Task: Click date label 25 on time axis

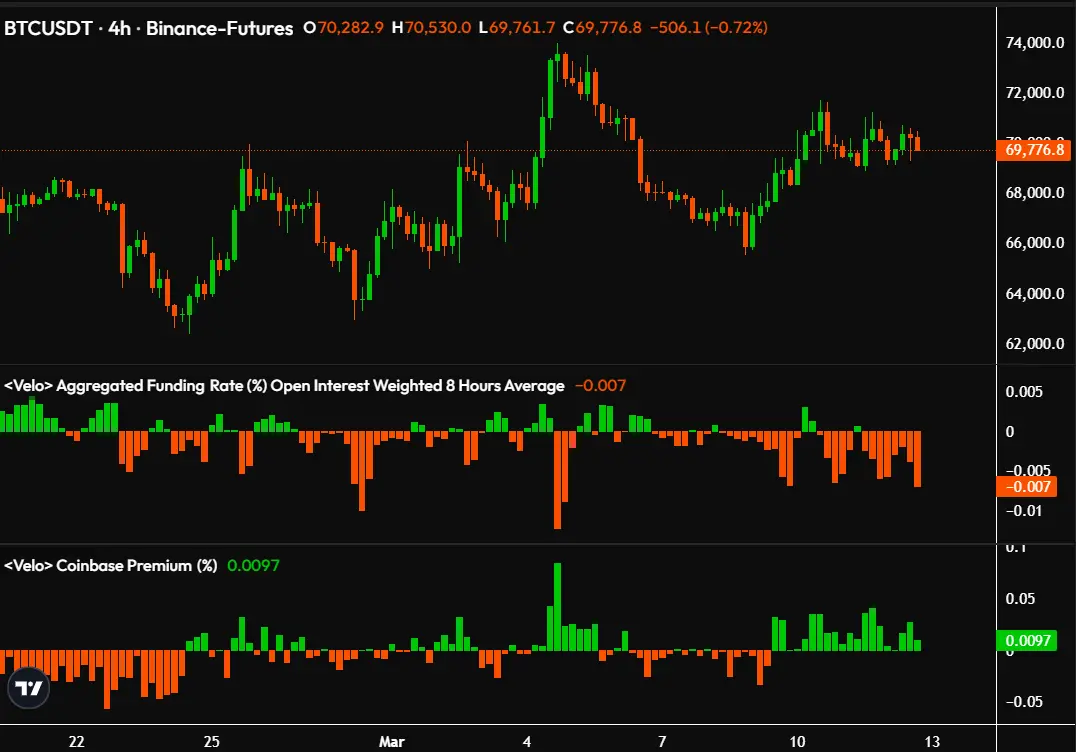Action: click(211, 742)
